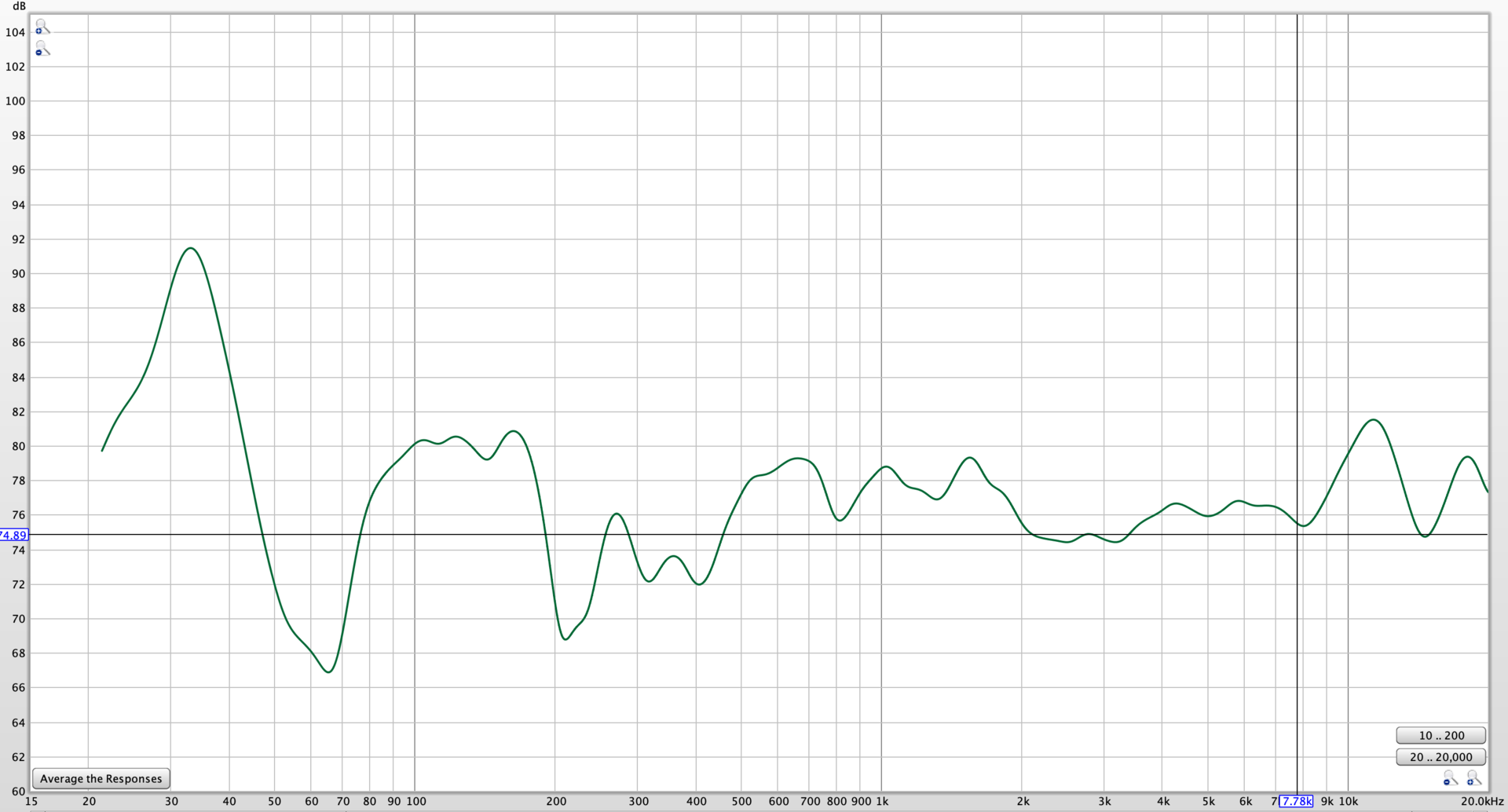This screenshot has width=1508, height=812.
Task: Click the 4k label on the frequency axis
Action: (x=1163, y=801)
